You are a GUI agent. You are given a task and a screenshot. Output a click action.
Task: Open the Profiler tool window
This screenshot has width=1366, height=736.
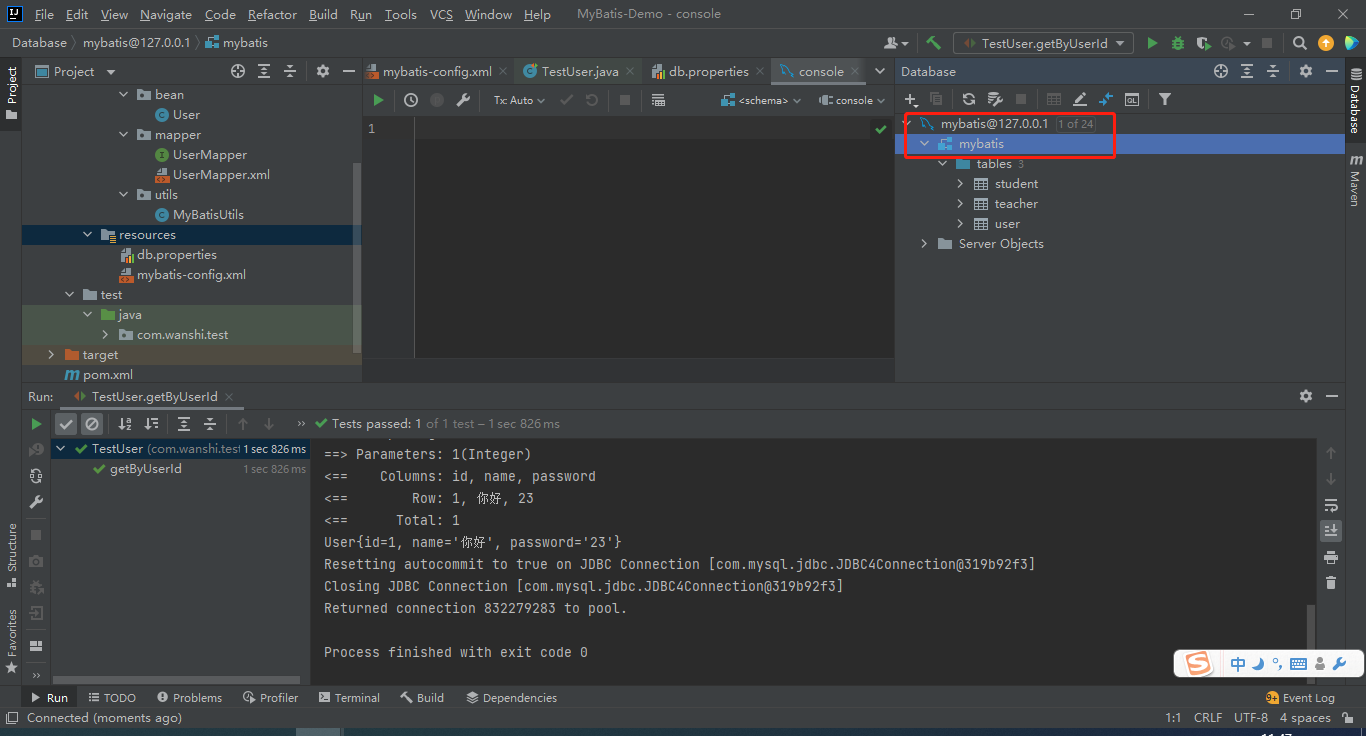click(269, 698)
